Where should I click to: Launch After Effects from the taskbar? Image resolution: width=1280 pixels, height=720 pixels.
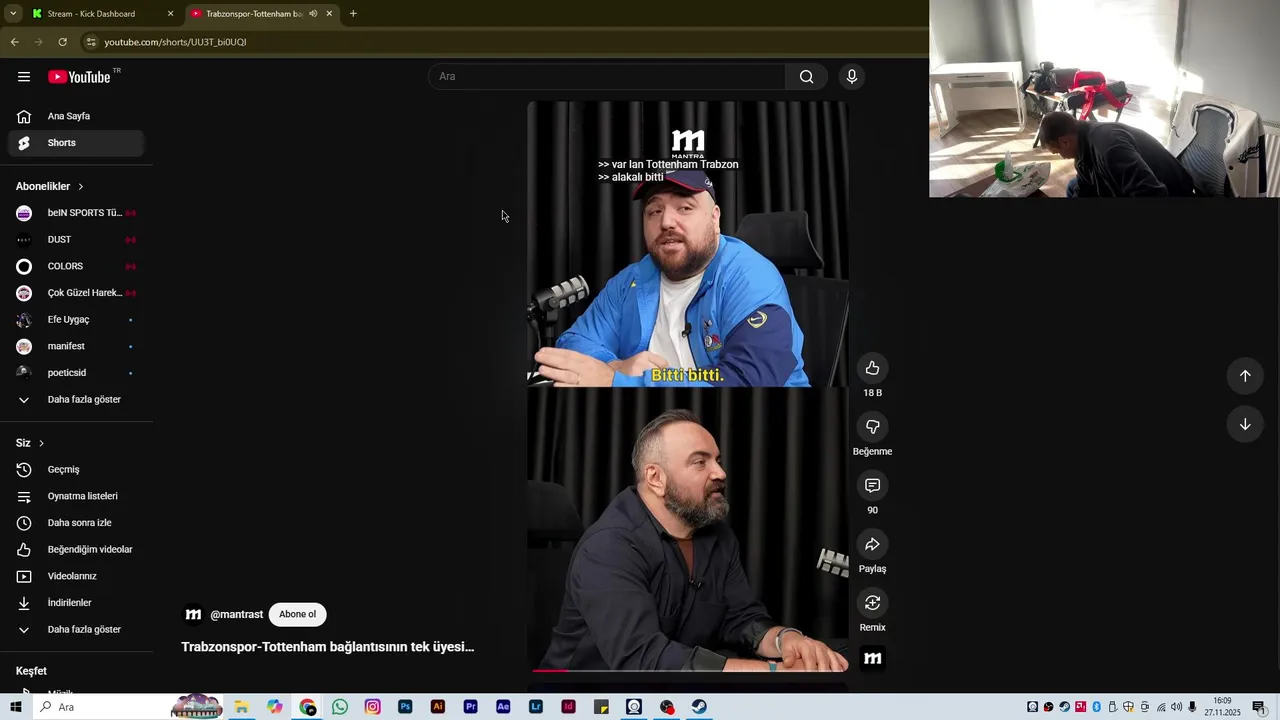tap(503, 707)
